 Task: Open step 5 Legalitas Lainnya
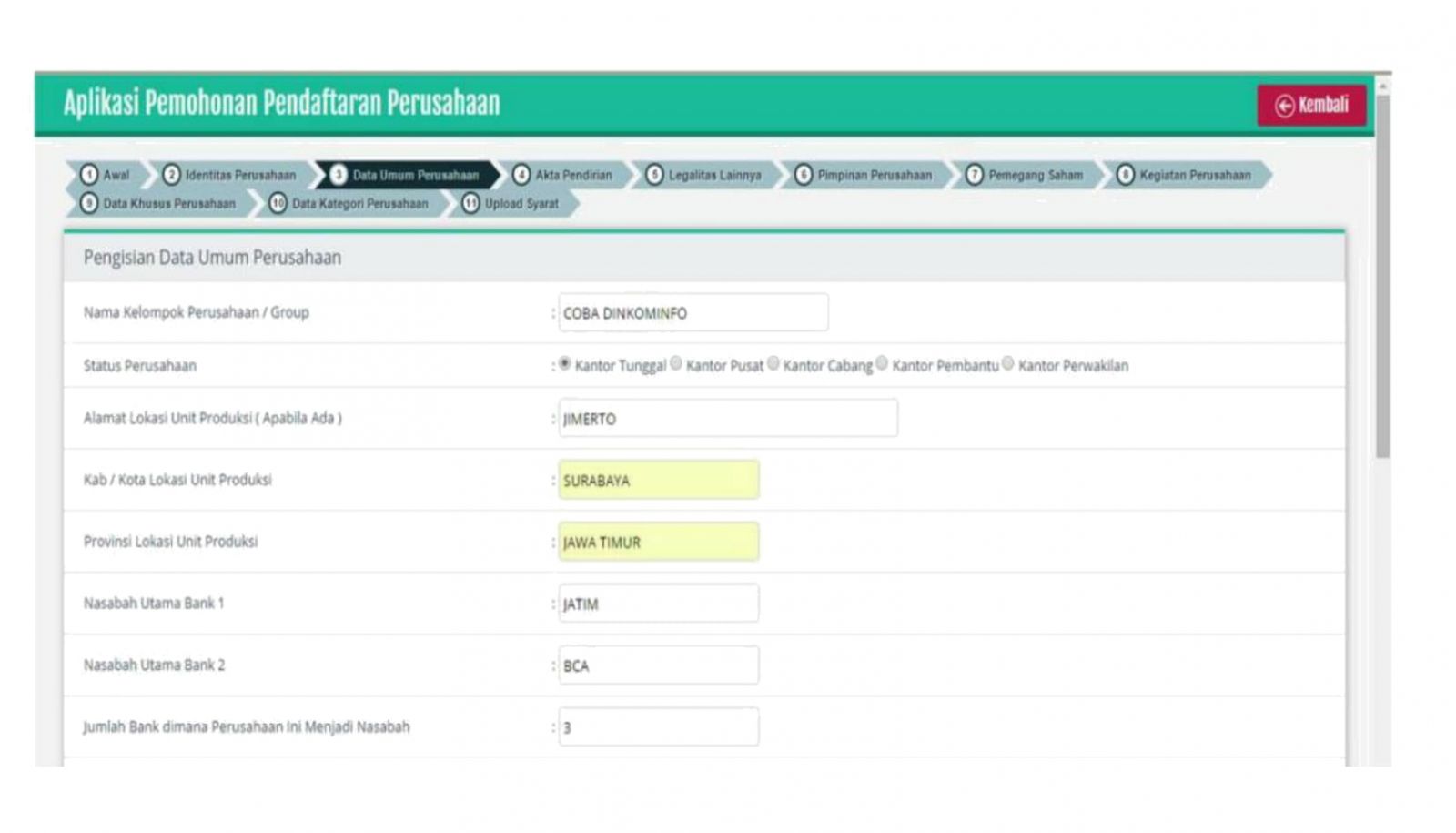[705, 175]
